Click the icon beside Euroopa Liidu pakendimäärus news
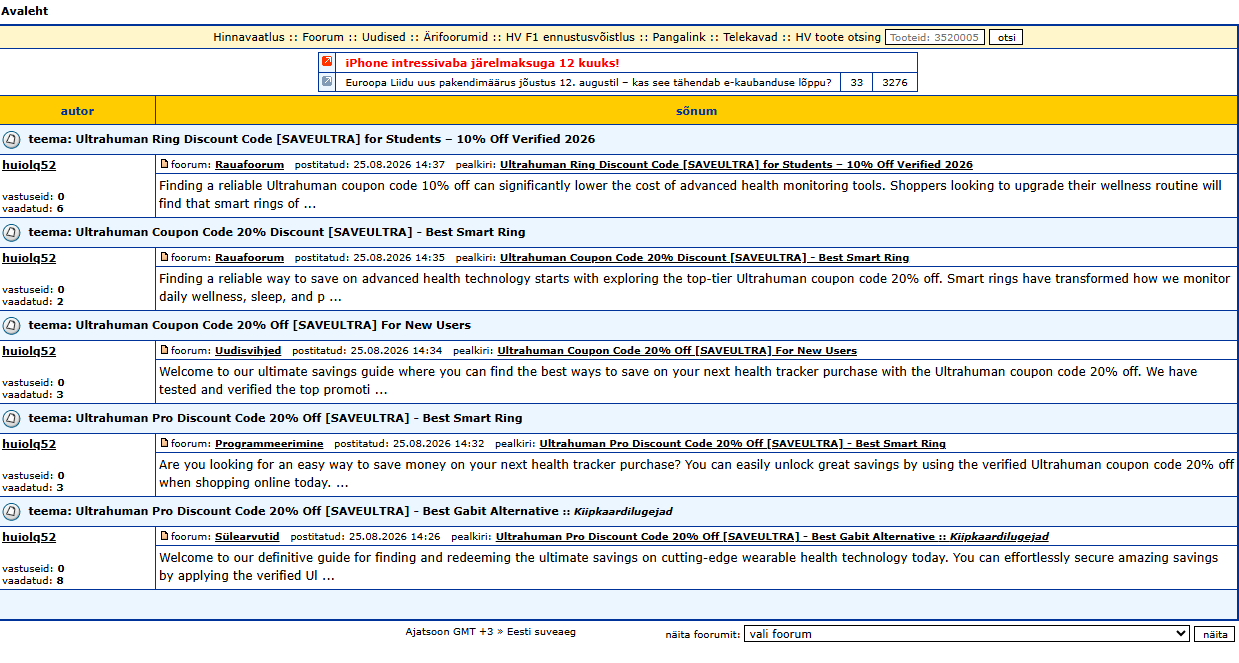Image resolution: width=1239 pixels, height=663 pixels. tap(326, 82)
